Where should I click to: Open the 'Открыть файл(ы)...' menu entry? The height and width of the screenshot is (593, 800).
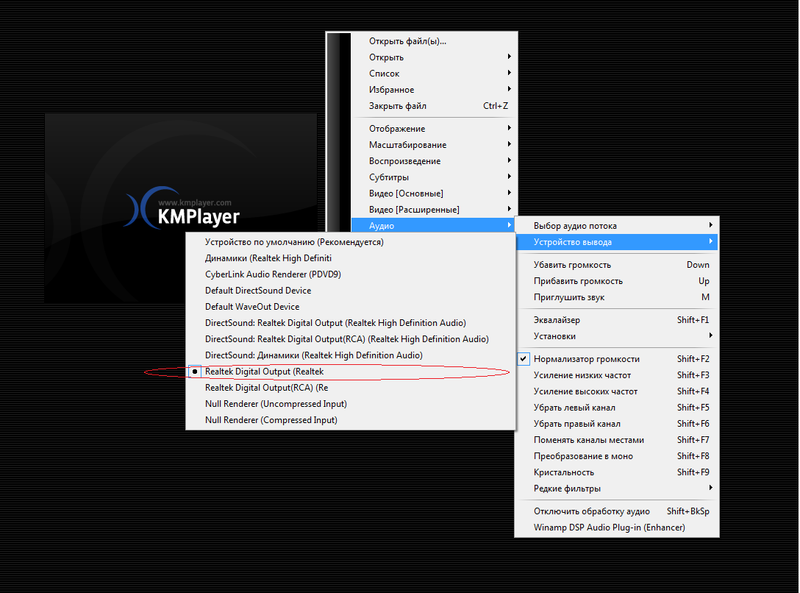click(434, 41)
